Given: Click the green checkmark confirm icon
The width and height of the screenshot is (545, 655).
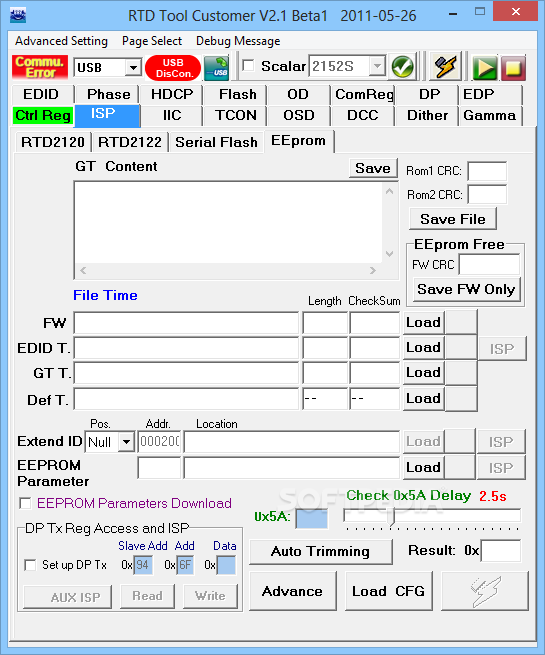Looking at the screenshot, I should [x=403, y=66].
